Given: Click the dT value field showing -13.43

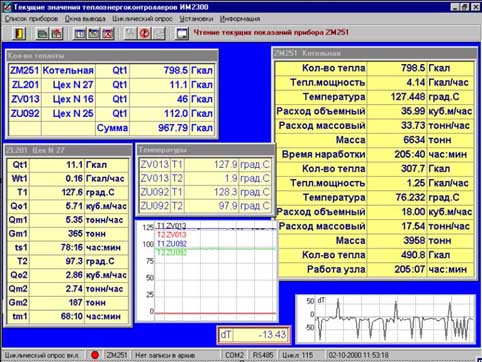Looking at the screenshot, I should pyautogui.click(x=254, y=334).
